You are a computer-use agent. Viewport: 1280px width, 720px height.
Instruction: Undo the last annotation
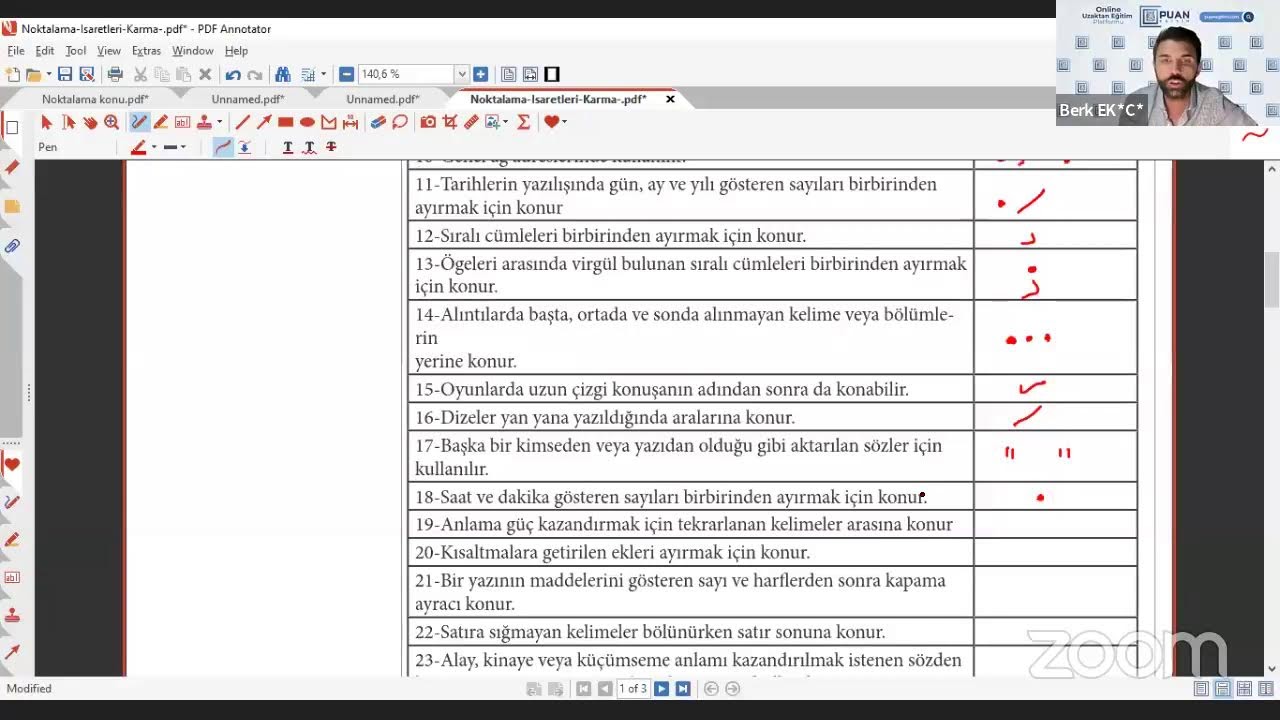(233, 74)
